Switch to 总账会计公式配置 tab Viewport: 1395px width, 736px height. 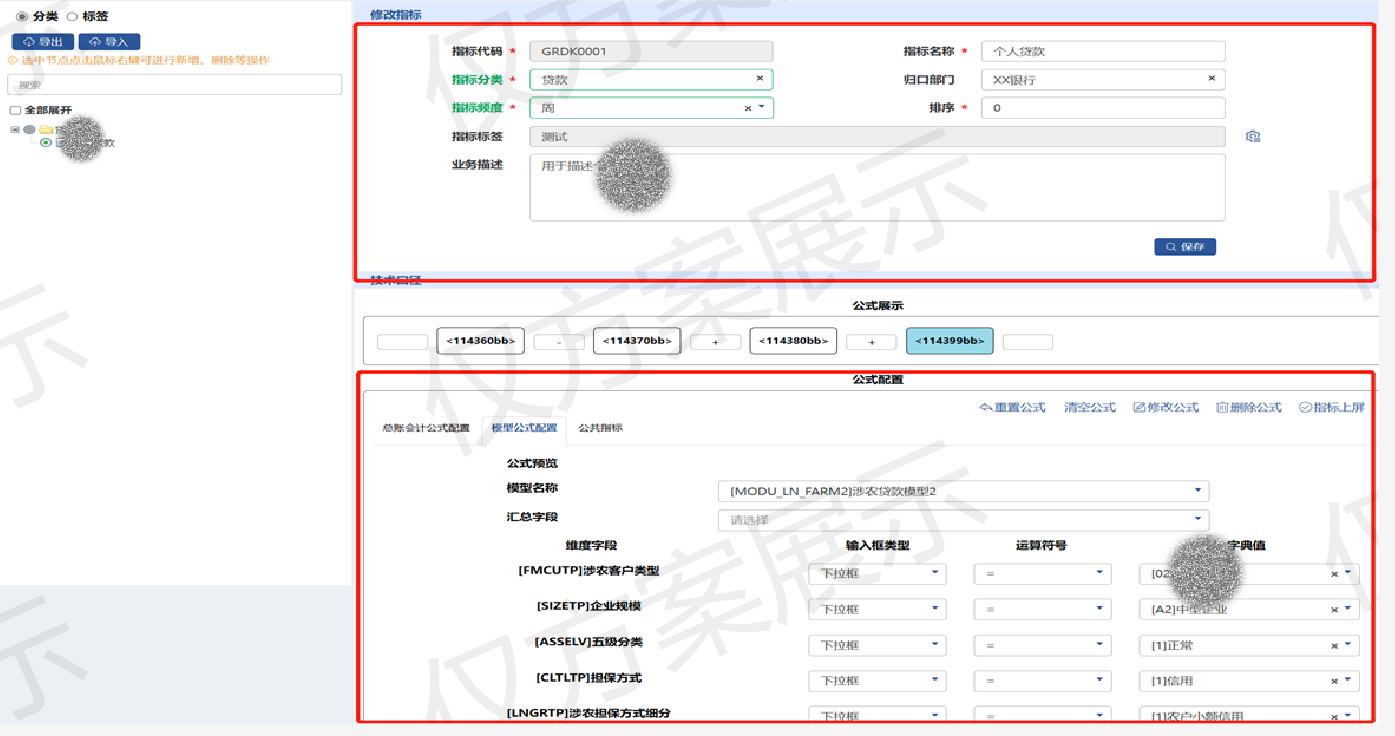click(x=426, y=428)
